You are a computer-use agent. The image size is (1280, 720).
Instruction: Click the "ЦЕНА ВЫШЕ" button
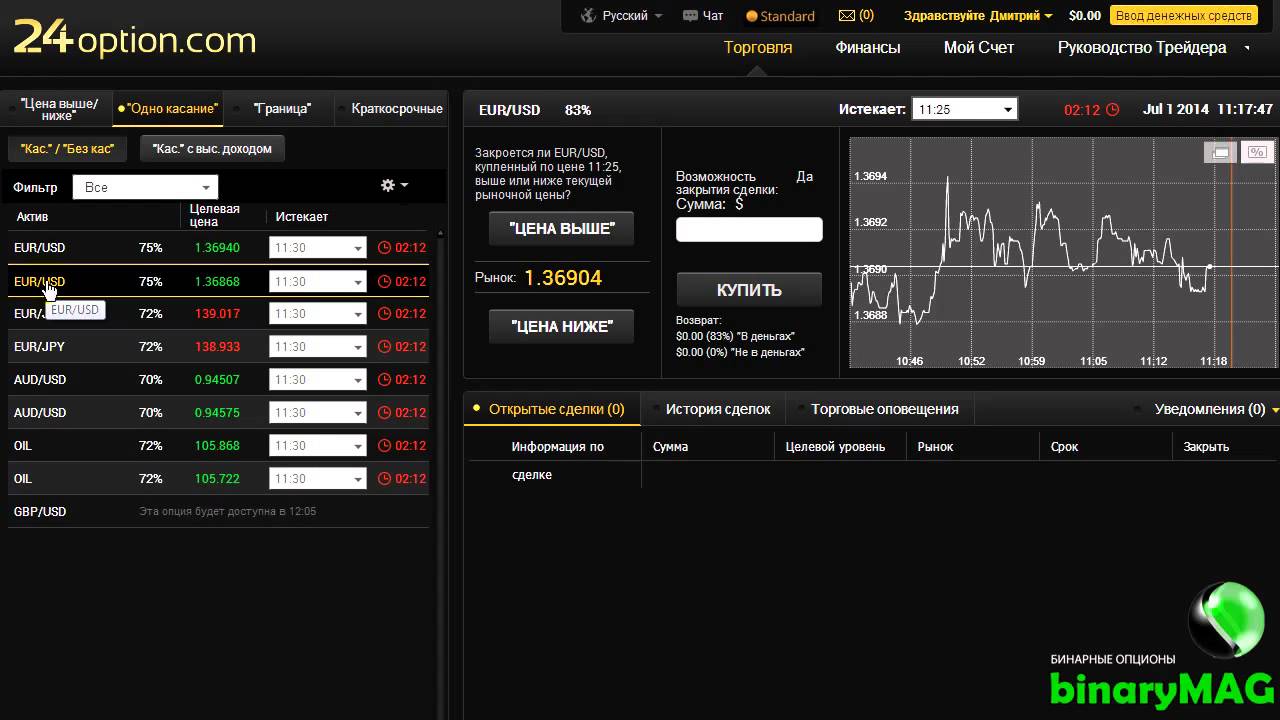[x=561, y=228]
